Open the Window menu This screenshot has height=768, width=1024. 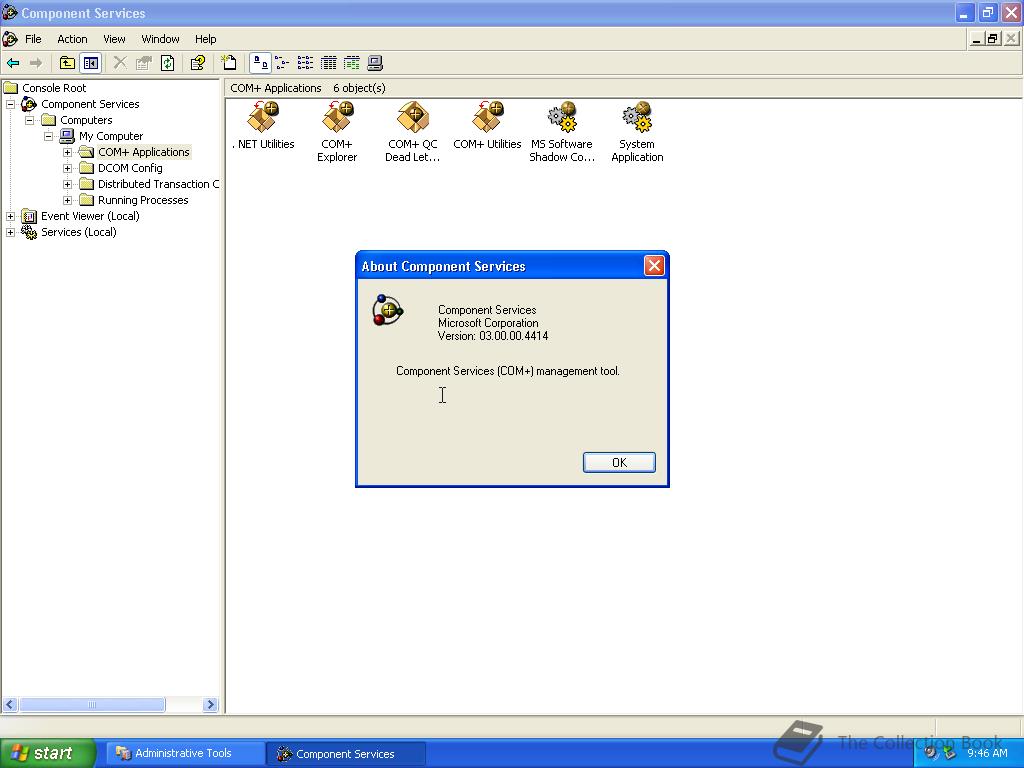(x=161, y=39)
